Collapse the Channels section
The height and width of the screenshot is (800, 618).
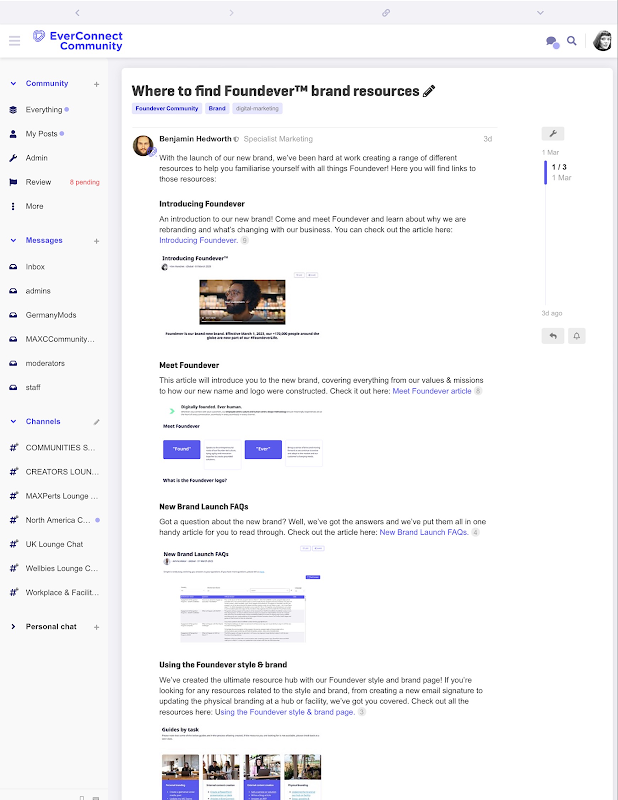13,421
